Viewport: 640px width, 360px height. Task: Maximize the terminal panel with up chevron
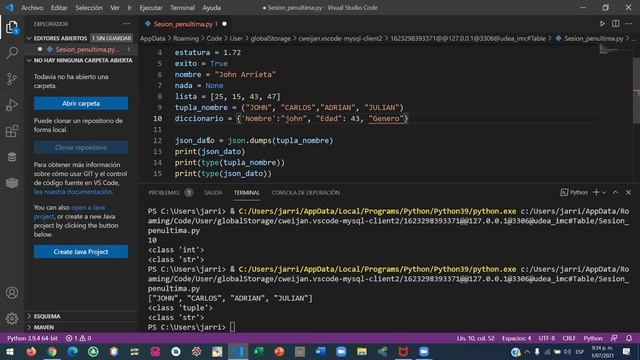(x=616, y=192)
